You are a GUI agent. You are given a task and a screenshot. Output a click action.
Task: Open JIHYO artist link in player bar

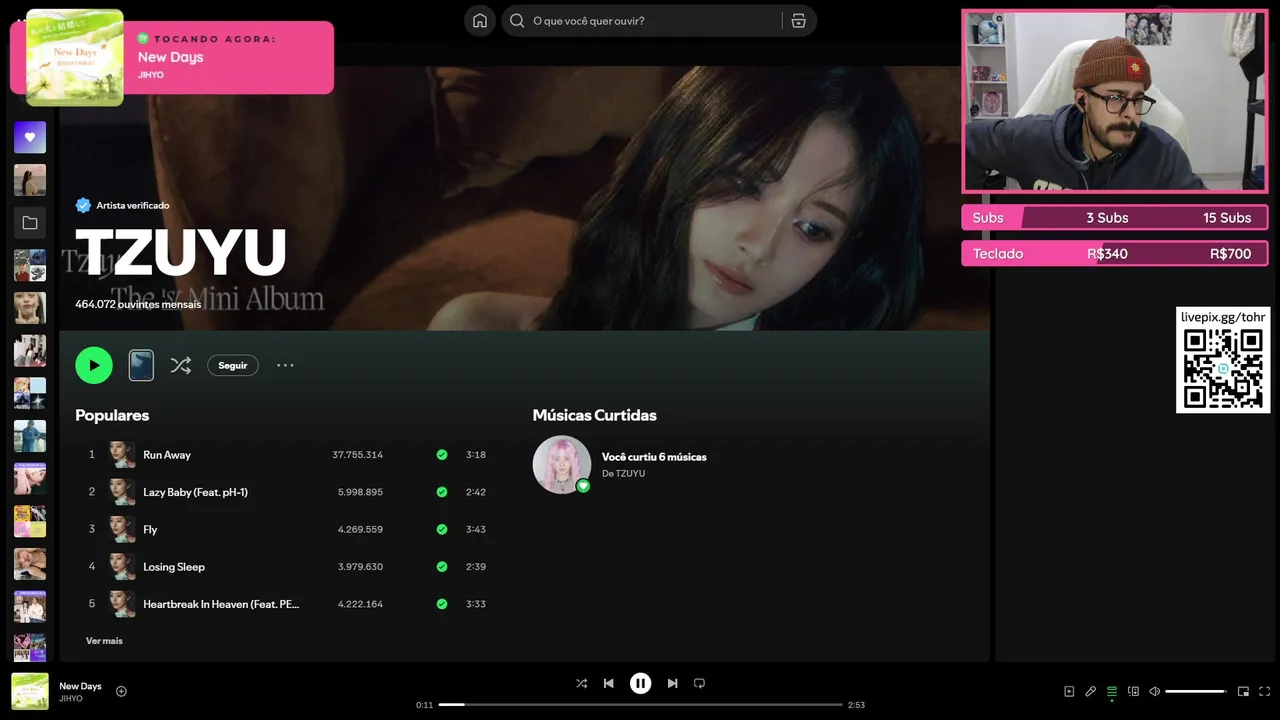(70, 699)
